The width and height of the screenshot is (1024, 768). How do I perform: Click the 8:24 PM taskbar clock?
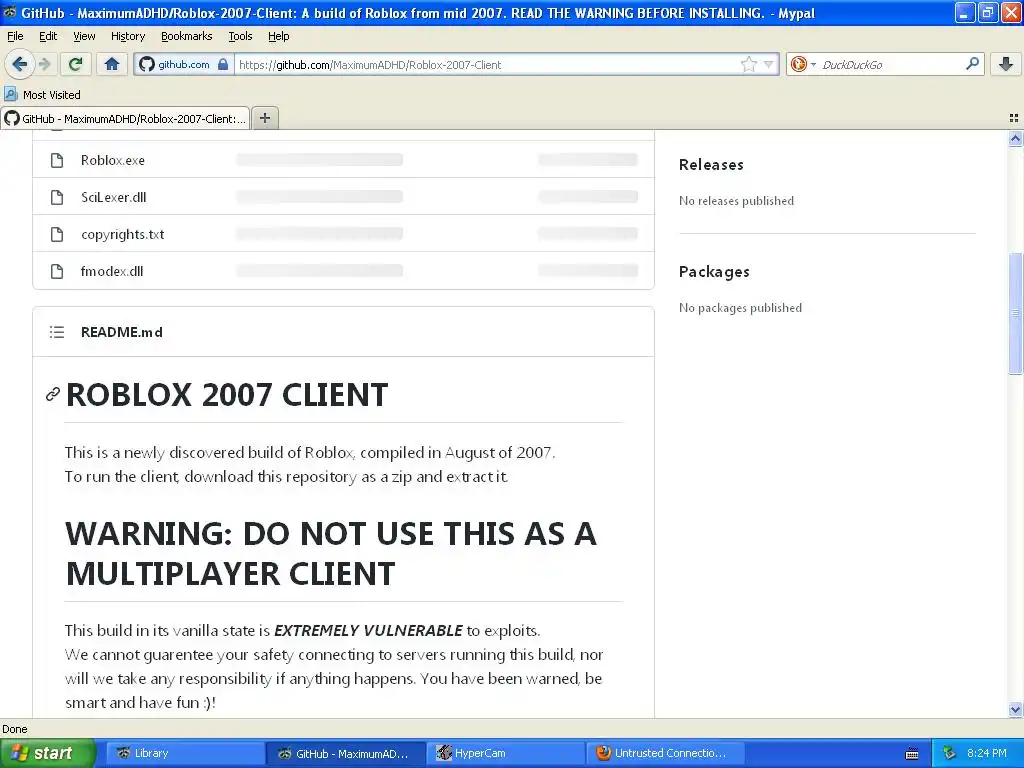(987, 753)
